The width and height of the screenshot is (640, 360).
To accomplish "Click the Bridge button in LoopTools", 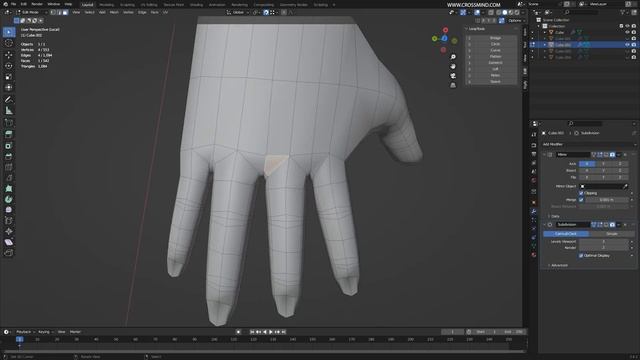I will click(x=495, y=38).
